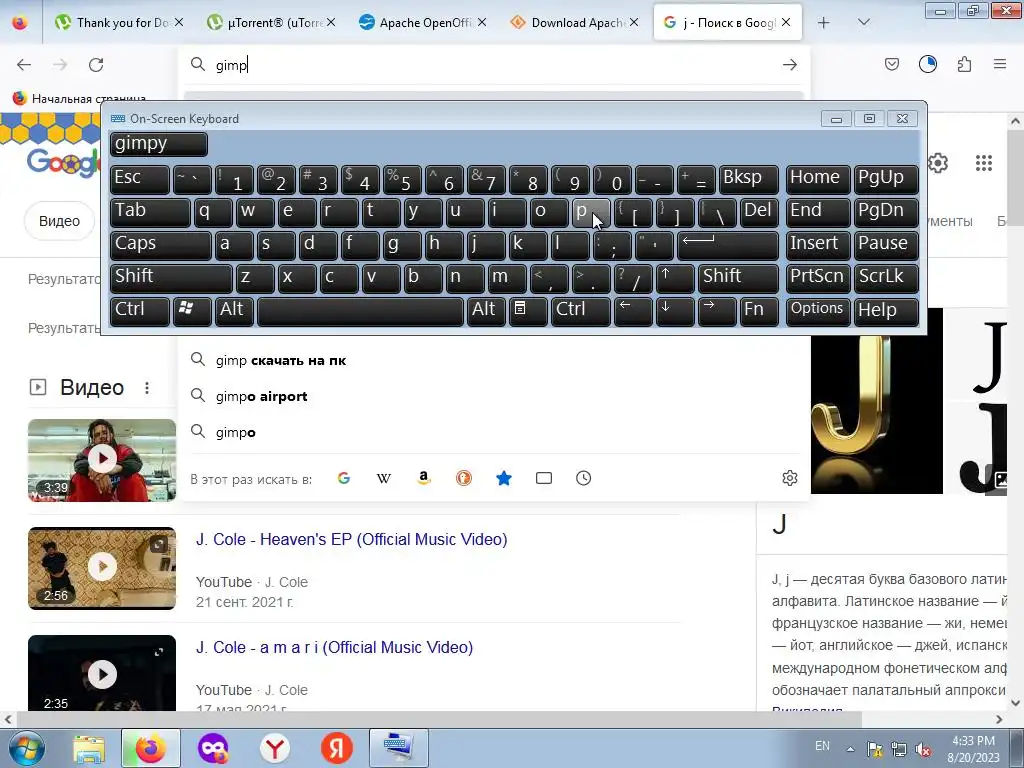Open the Firefox extensions puzzle icon
The image size is (1024, 768).
pyautogui.click(x=964, y=64)
